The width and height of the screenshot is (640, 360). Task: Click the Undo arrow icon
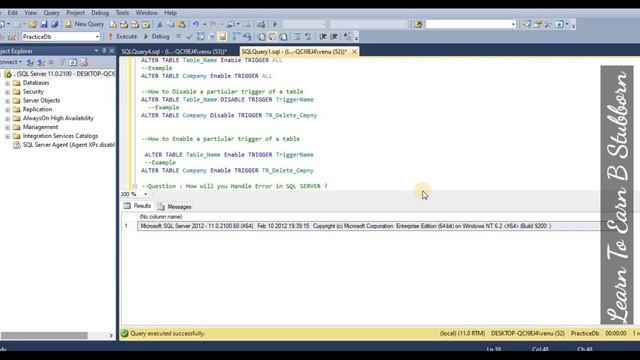point(196,24)
